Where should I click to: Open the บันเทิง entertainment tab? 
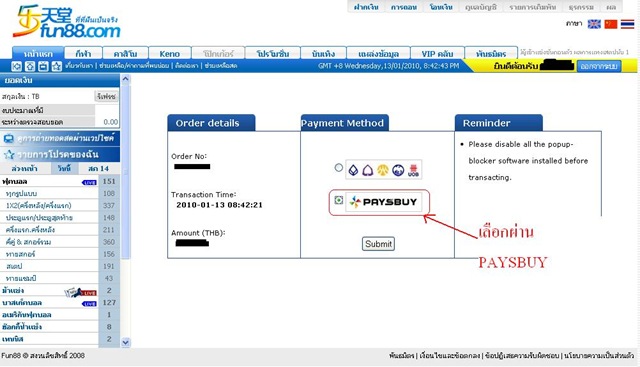323,53
